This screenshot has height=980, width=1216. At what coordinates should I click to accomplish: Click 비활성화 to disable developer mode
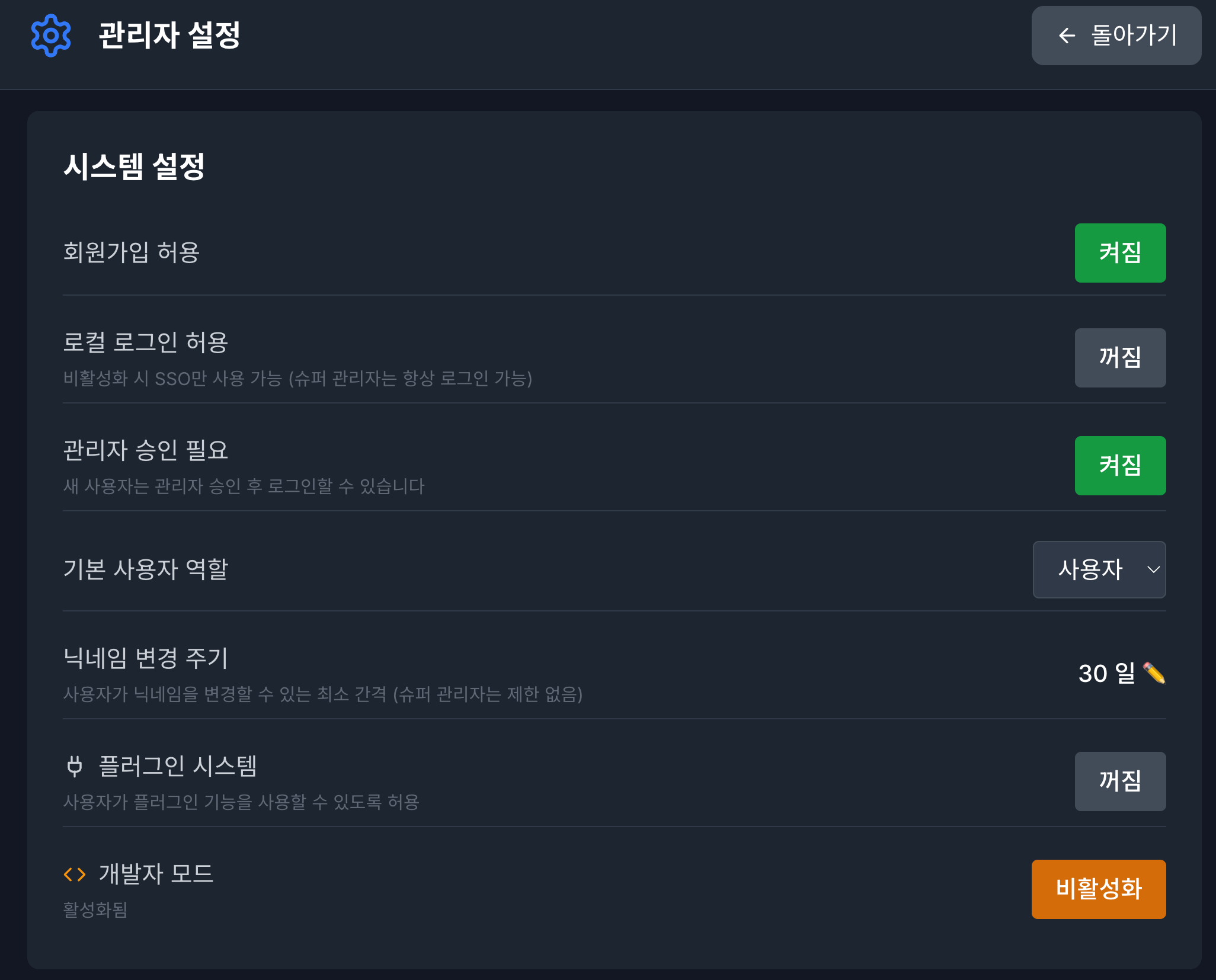(x=1098, y=889)
